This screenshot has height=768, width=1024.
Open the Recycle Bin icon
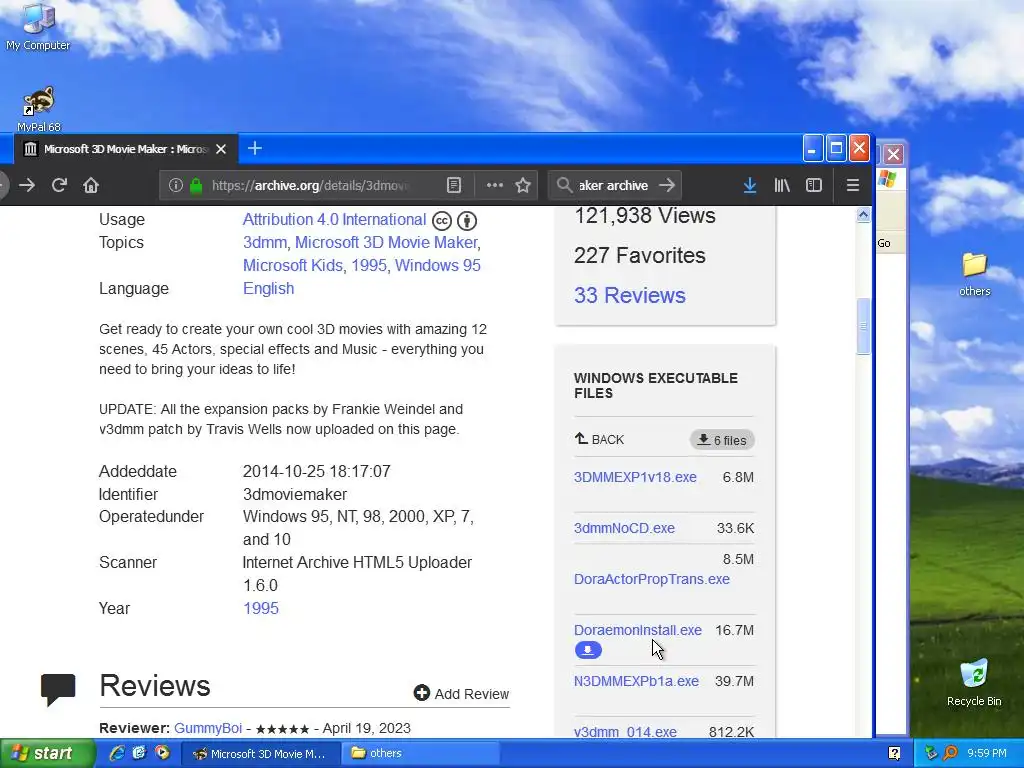[x=974, y=682]
